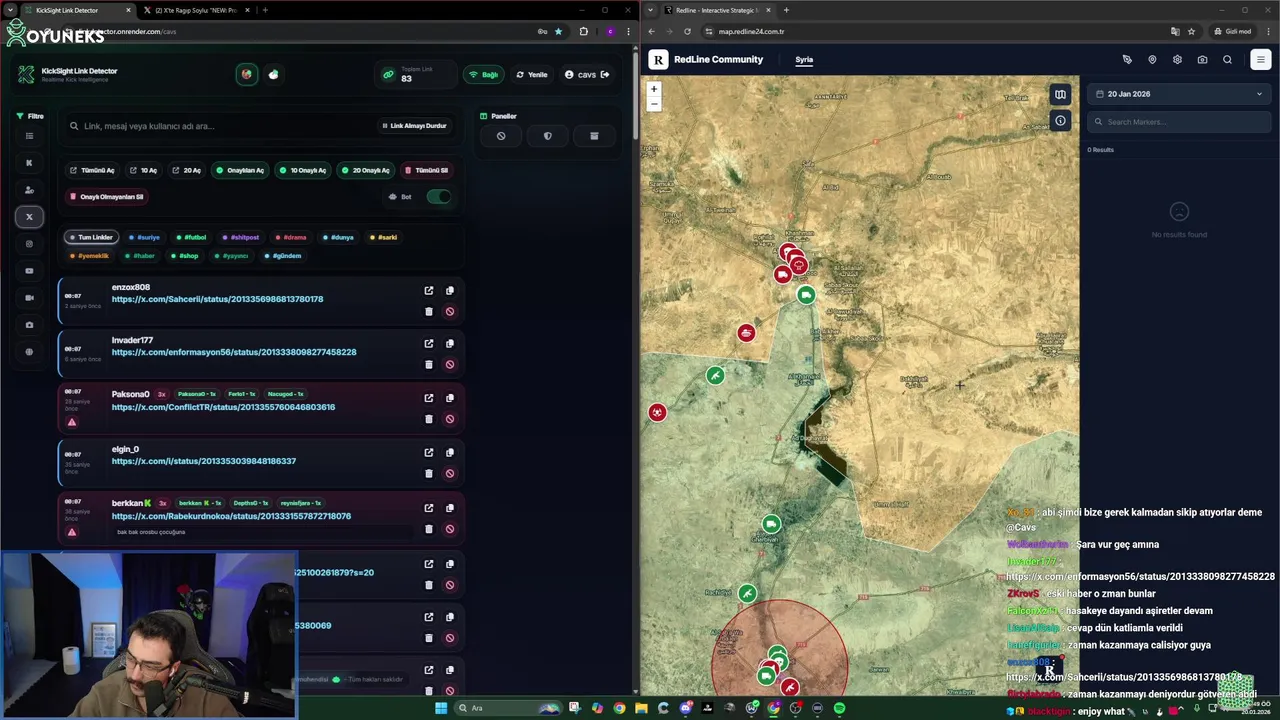Screen dimensions: 1280x720
Task: Open the archive panel under Paneller
Action: (x=594, y=136)
